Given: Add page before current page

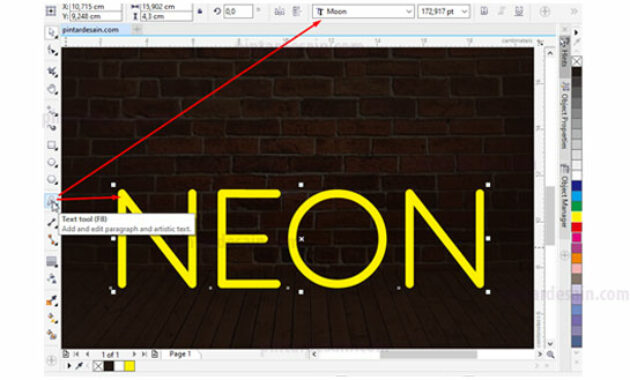Looking at the screenshot, I should [x=66, y=354].
